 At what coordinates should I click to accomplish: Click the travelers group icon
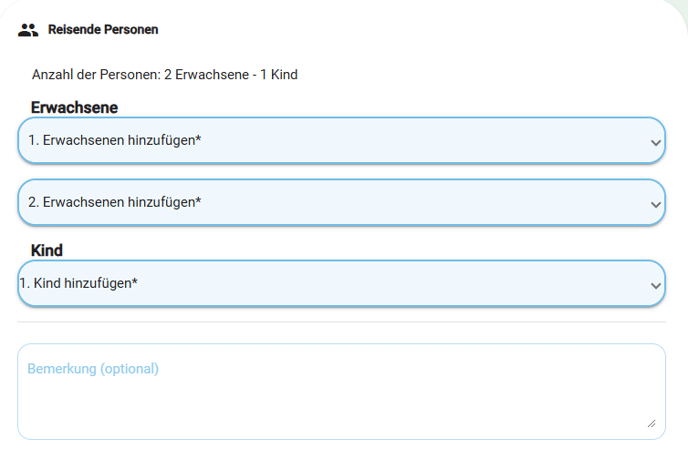tap(28, 30)
